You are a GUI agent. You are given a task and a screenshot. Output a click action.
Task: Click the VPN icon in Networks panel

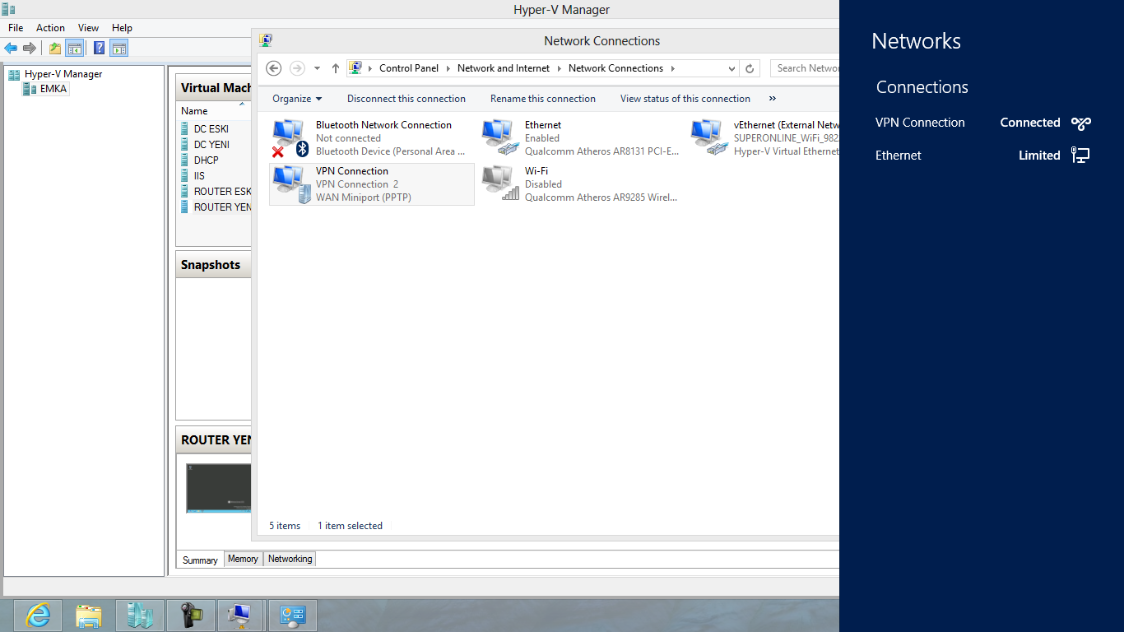1081,123
